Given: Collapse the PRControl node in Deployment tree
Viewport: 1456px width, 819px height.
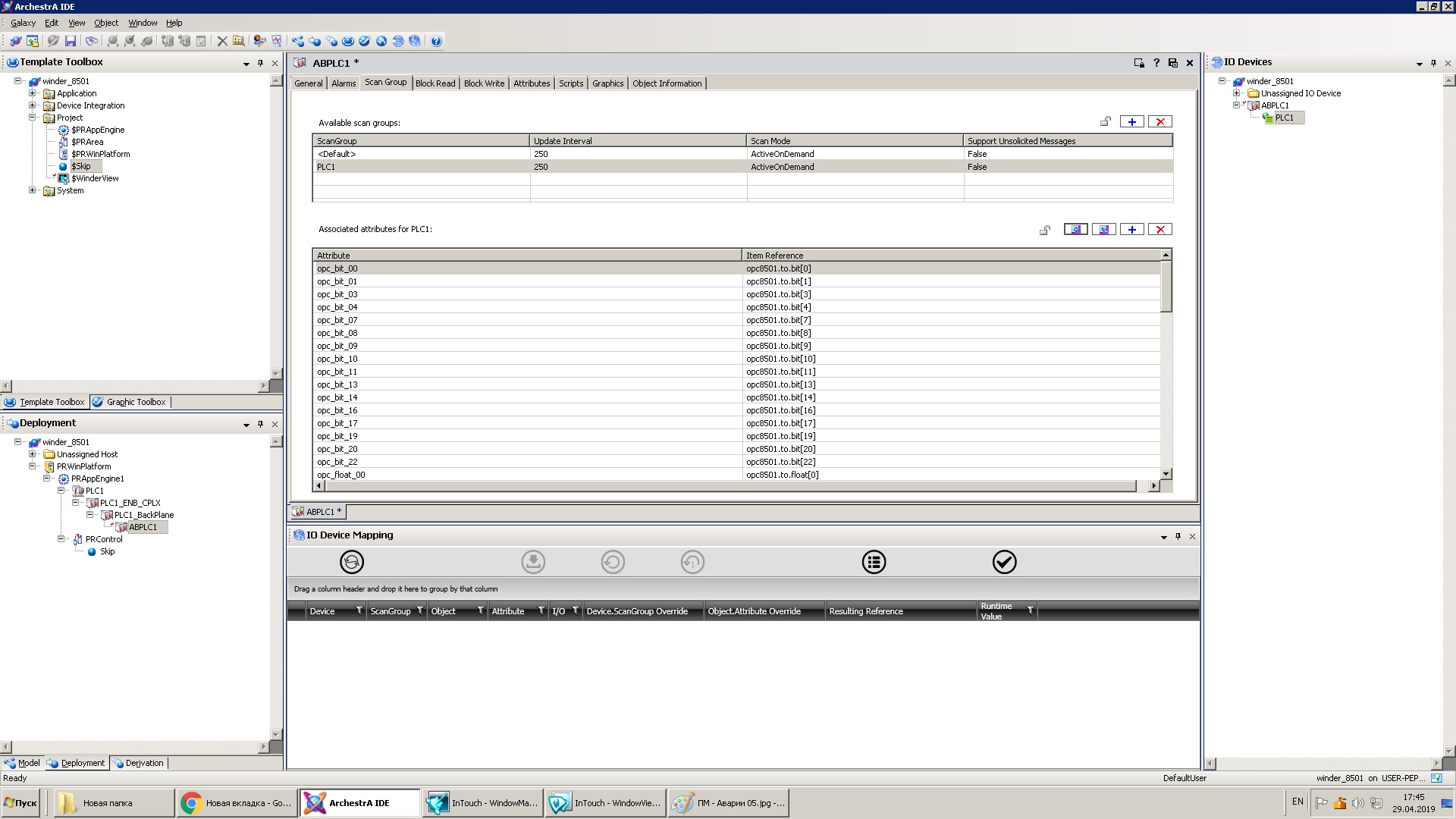Looking at the screenshot, I should (61, 539).
